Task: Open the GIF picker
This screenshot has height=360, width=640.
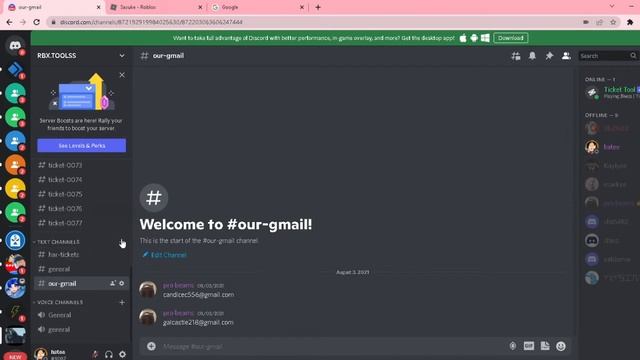Action: coord(529,346)
